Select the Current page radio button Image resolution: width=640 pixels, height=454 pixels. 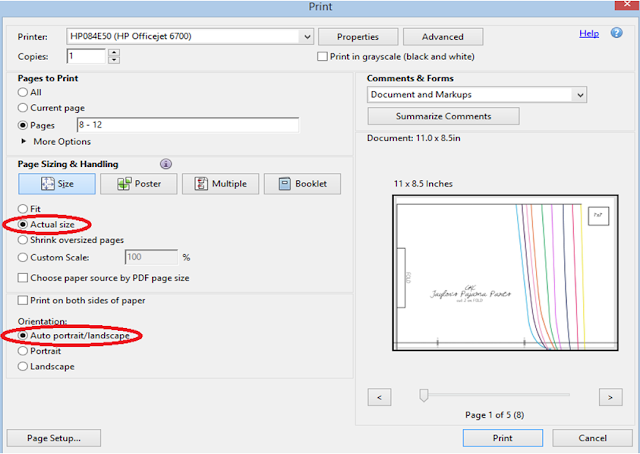pos(23,108)
